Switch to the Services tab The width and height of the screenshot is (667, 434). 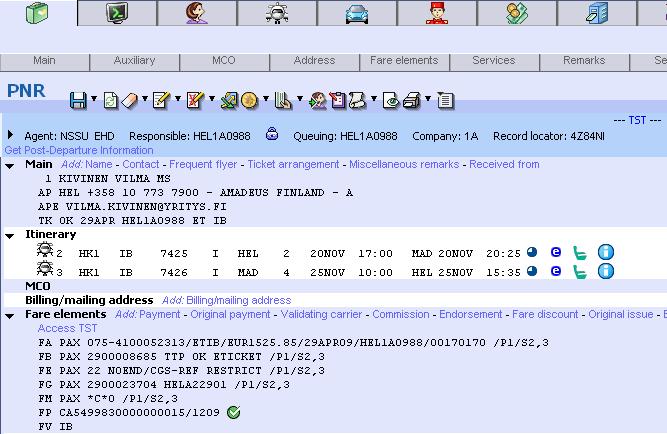coord(494,61)
